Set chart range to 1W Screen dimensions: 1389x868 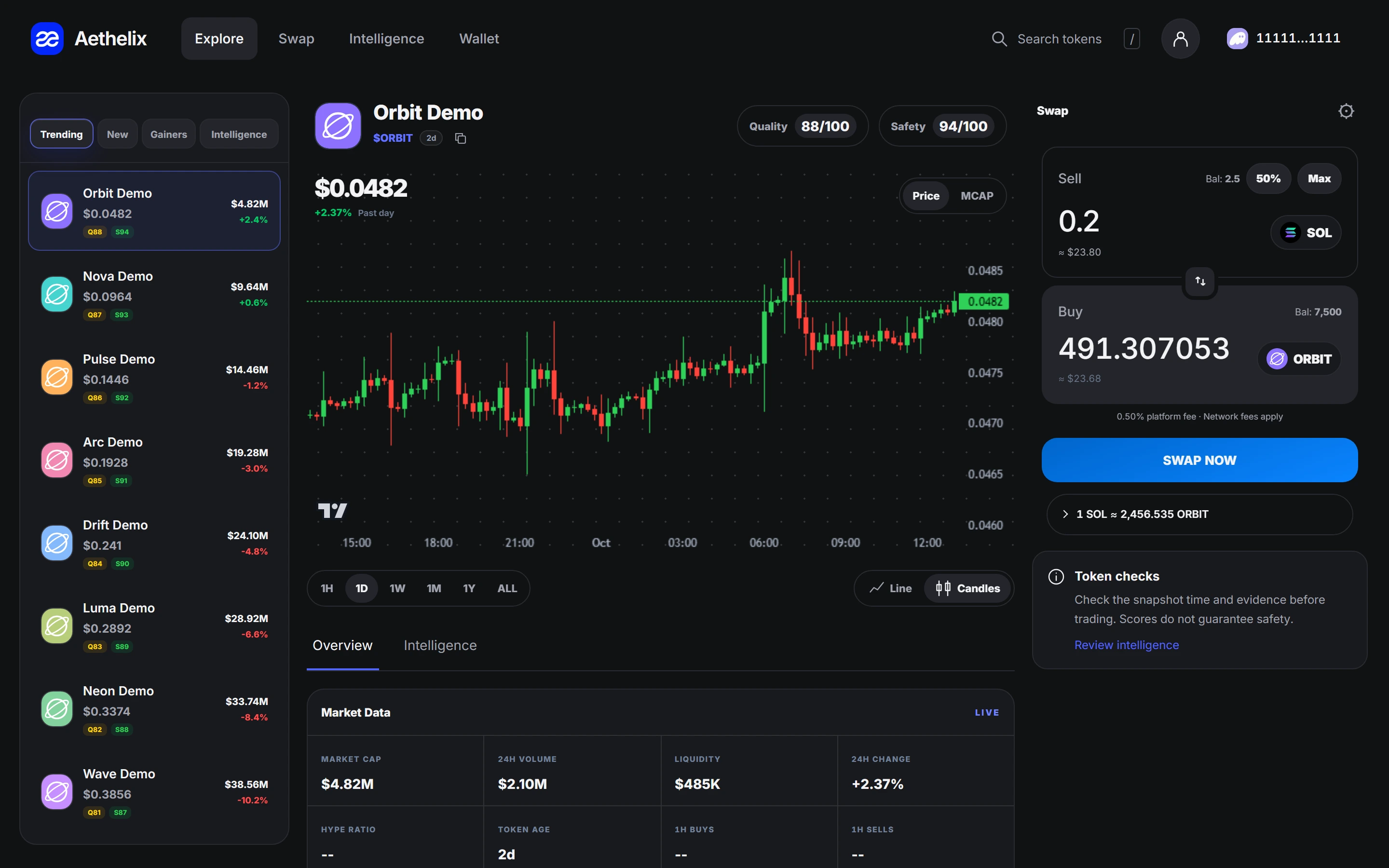click(x=397, y=588)
